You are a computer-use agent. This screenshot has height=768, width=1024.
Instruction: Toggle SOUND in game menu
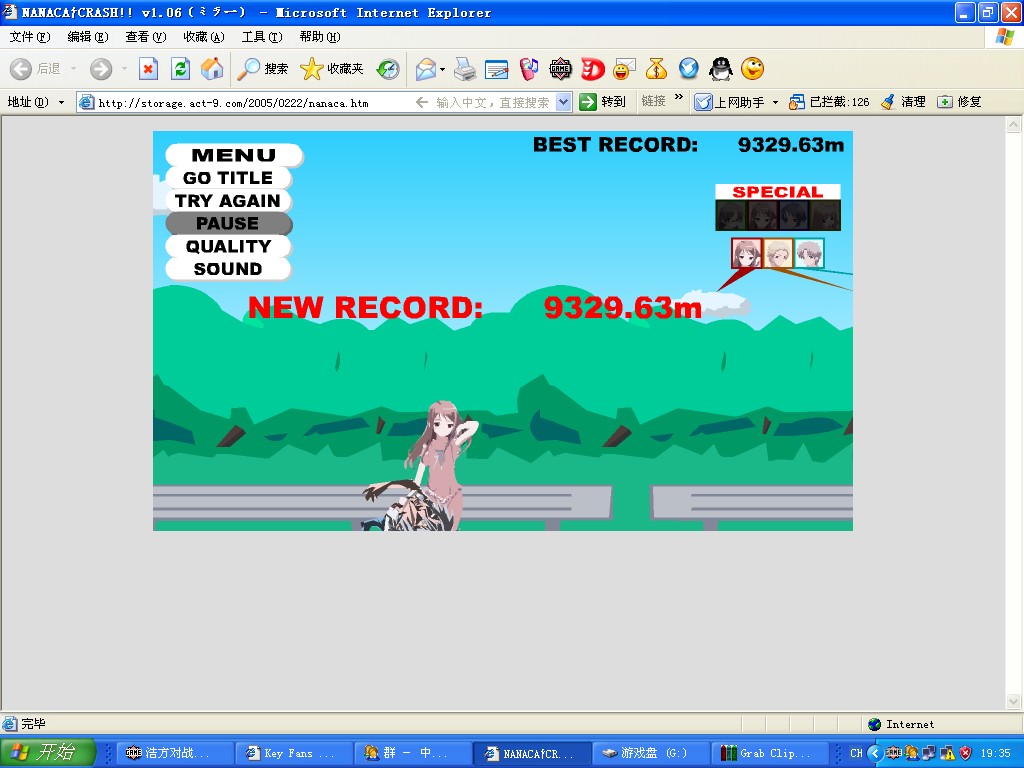coord(228,269)
